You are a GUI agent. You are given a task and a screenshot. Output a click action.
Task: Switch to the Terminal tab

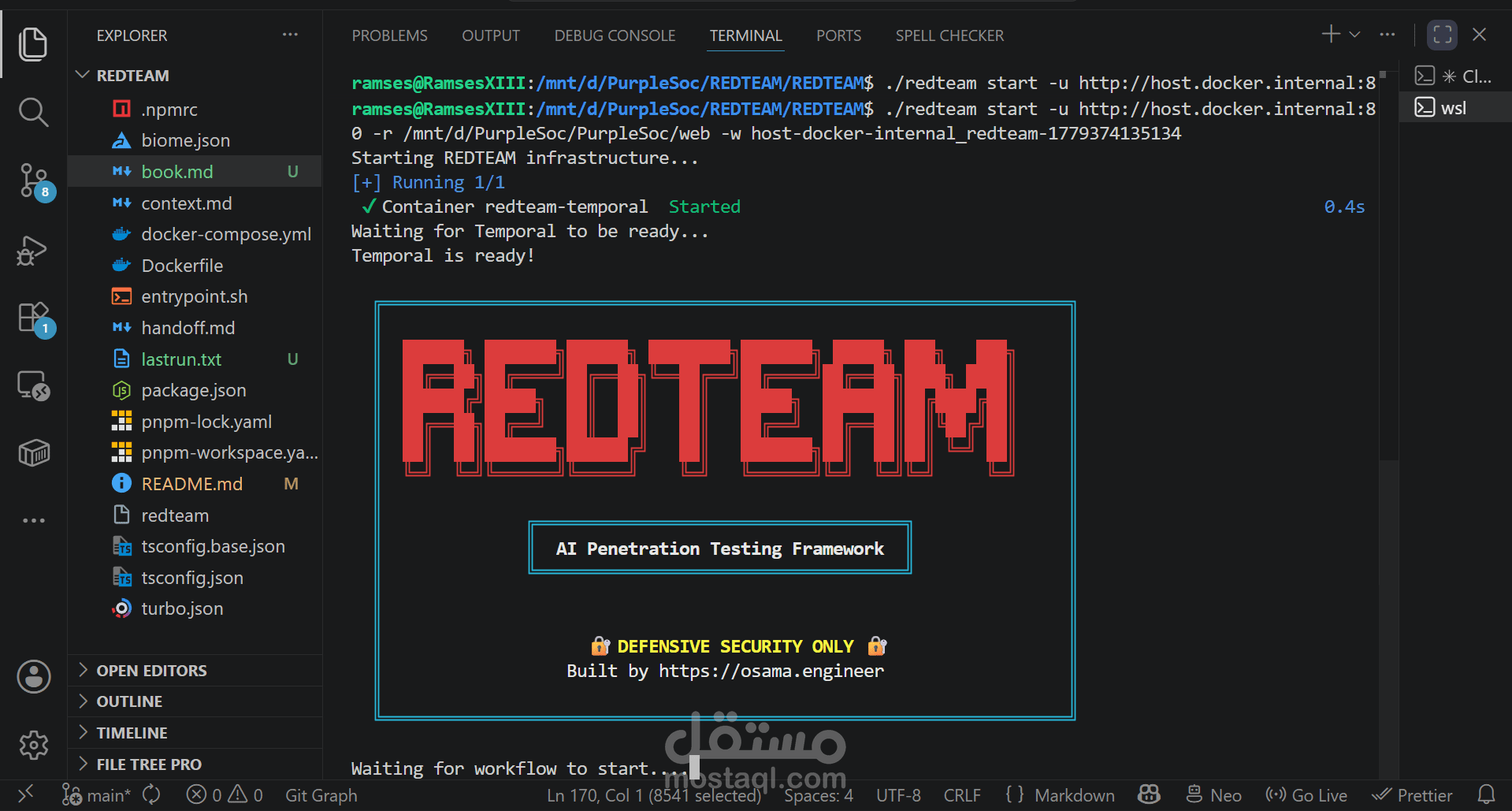pyautogui.click(x=745, y=35)
